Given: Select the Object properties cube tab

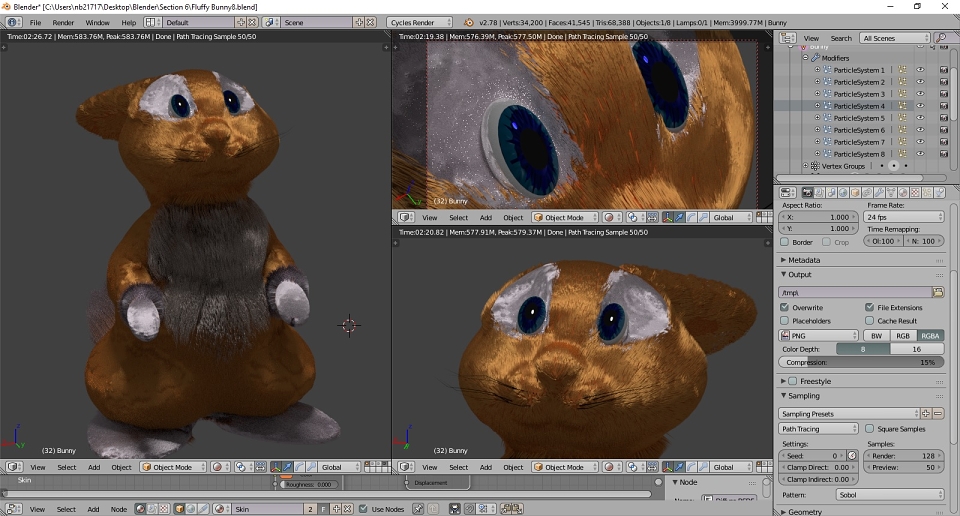Looking at the screenshot, I should pyautogui.click(x=855, y=193).
